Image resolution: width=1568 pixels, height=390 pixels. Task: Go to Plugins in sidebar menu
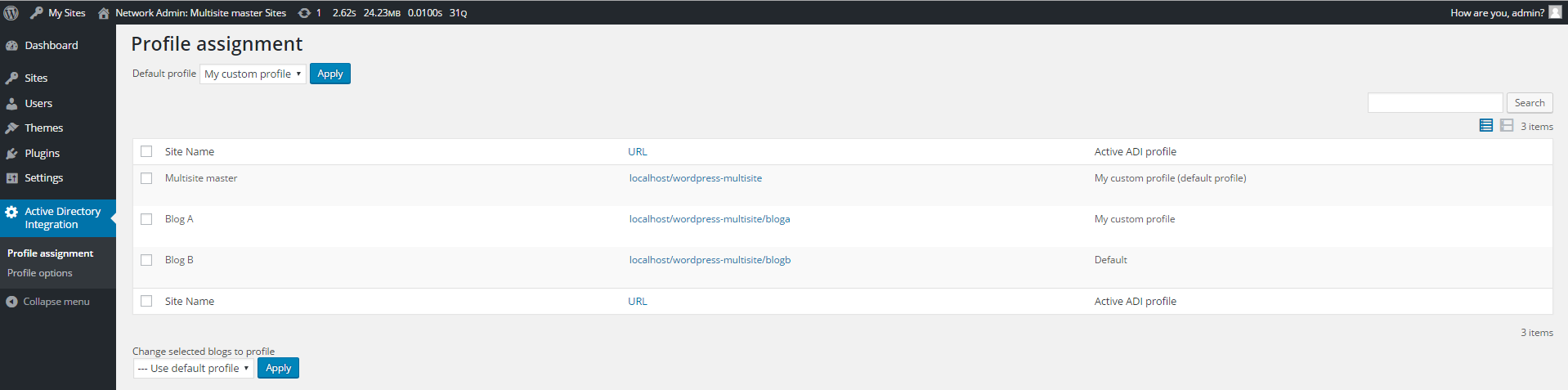(42, 153)
